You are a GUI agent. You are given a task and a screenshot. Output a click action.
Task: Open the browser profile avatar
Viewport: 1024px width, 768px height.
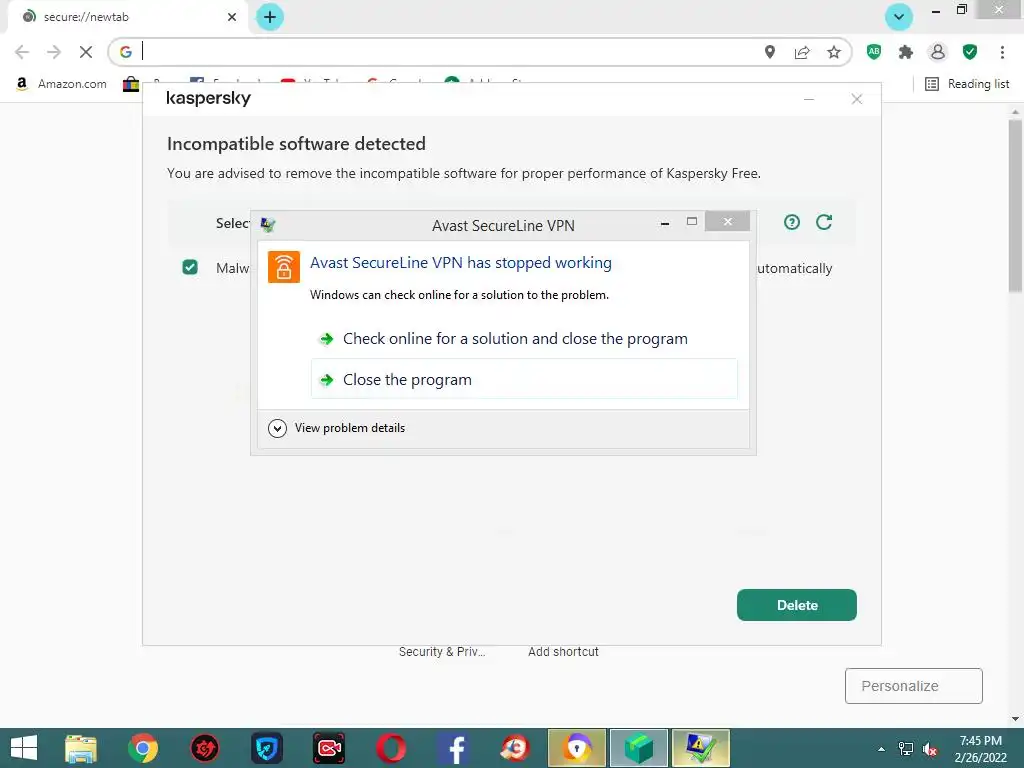coord(938,52)
